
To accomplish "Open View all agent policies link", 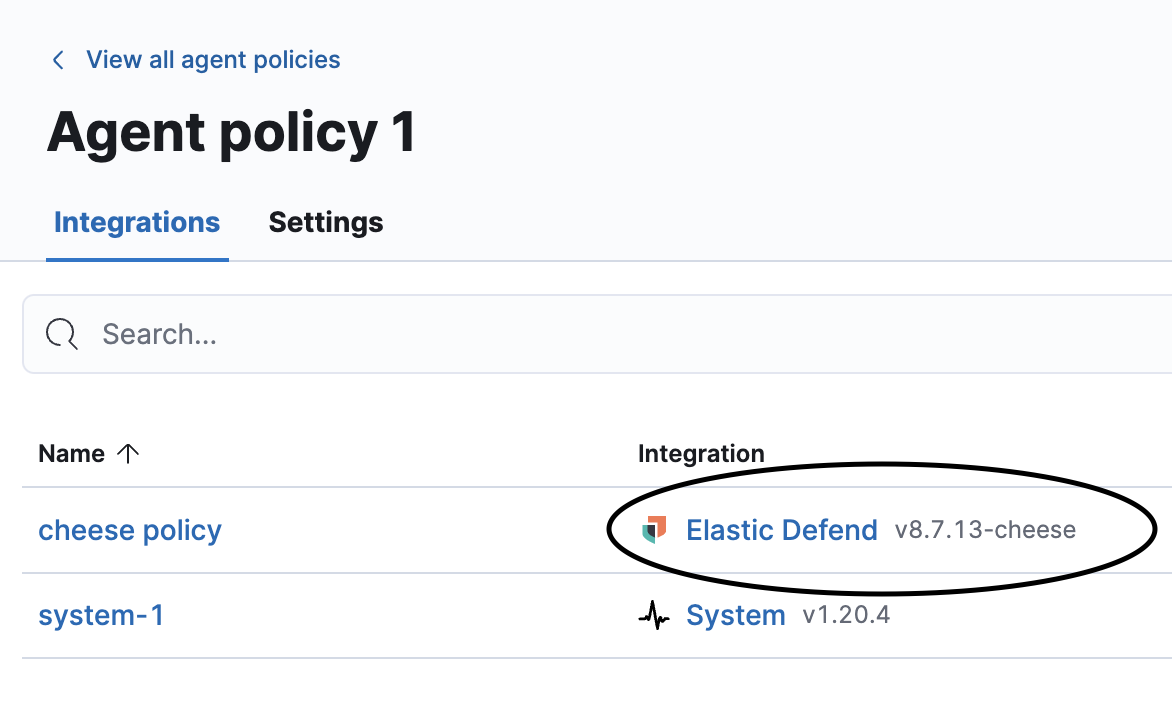I will coord(213,60).
